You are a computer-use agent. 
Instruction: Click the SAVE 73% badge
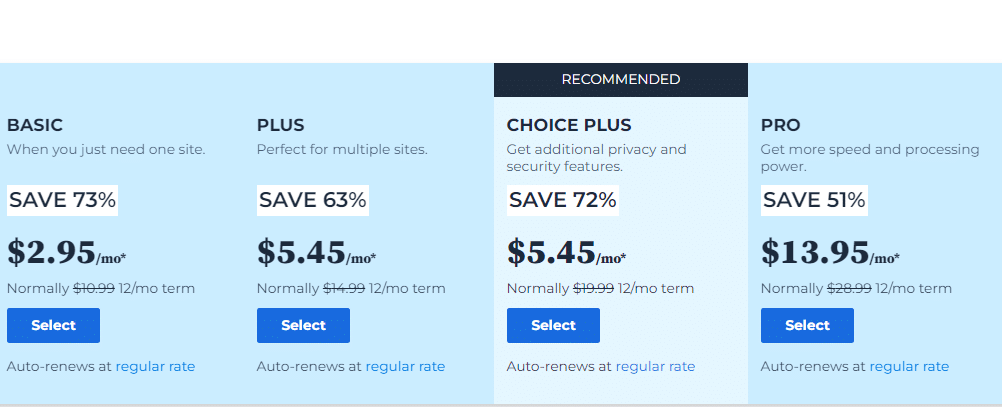click(63, 201)
